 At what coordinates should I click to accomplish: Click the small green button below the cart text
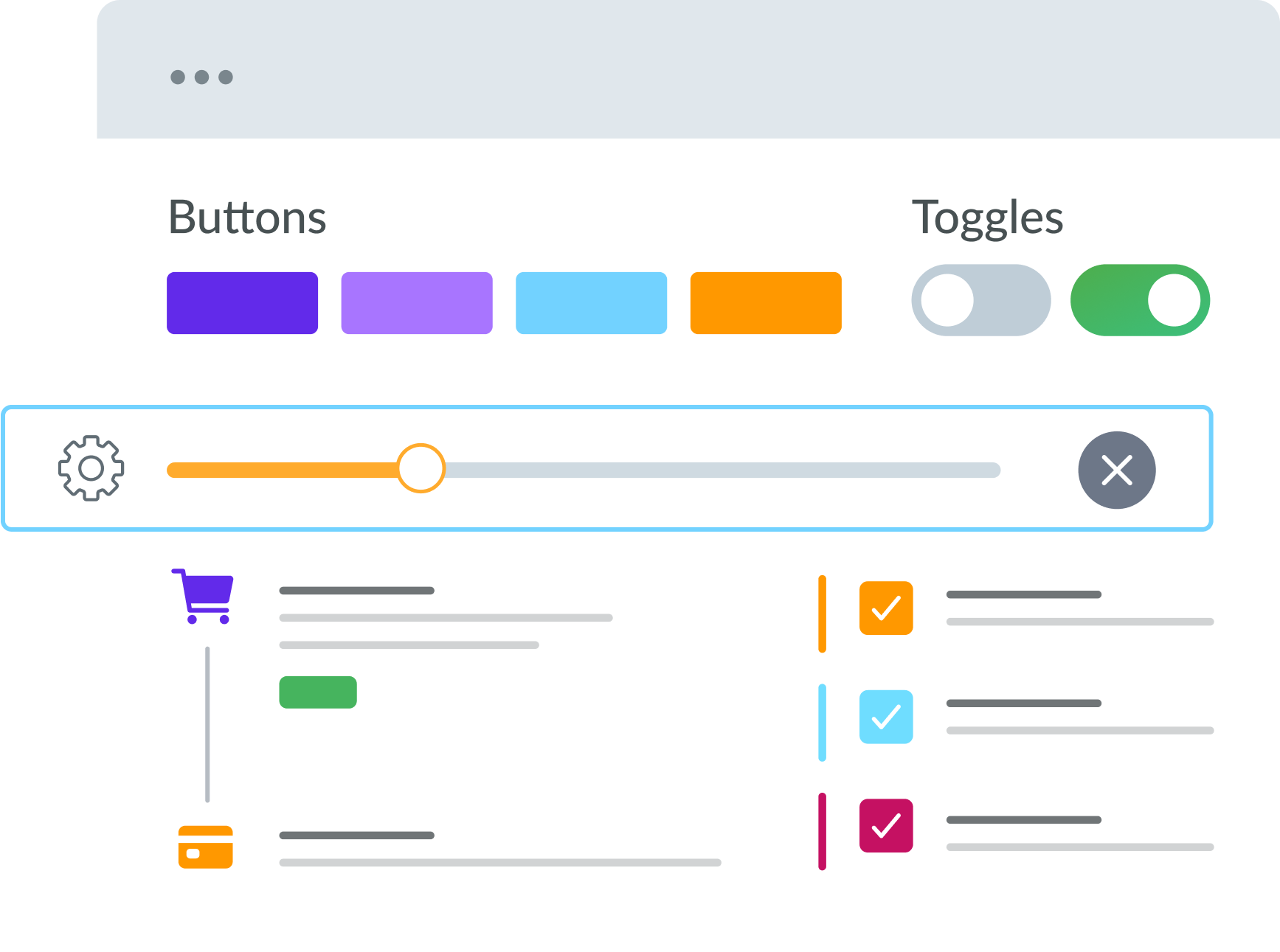pos(318,692)
